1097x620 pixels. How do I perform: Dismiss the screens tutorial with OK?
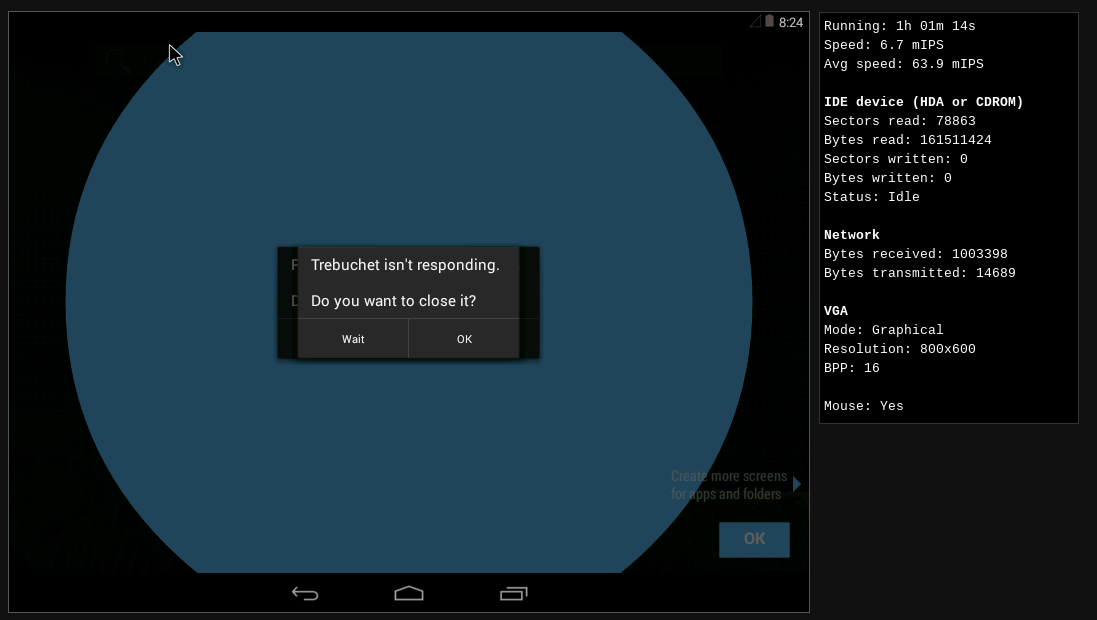point(754,539)
